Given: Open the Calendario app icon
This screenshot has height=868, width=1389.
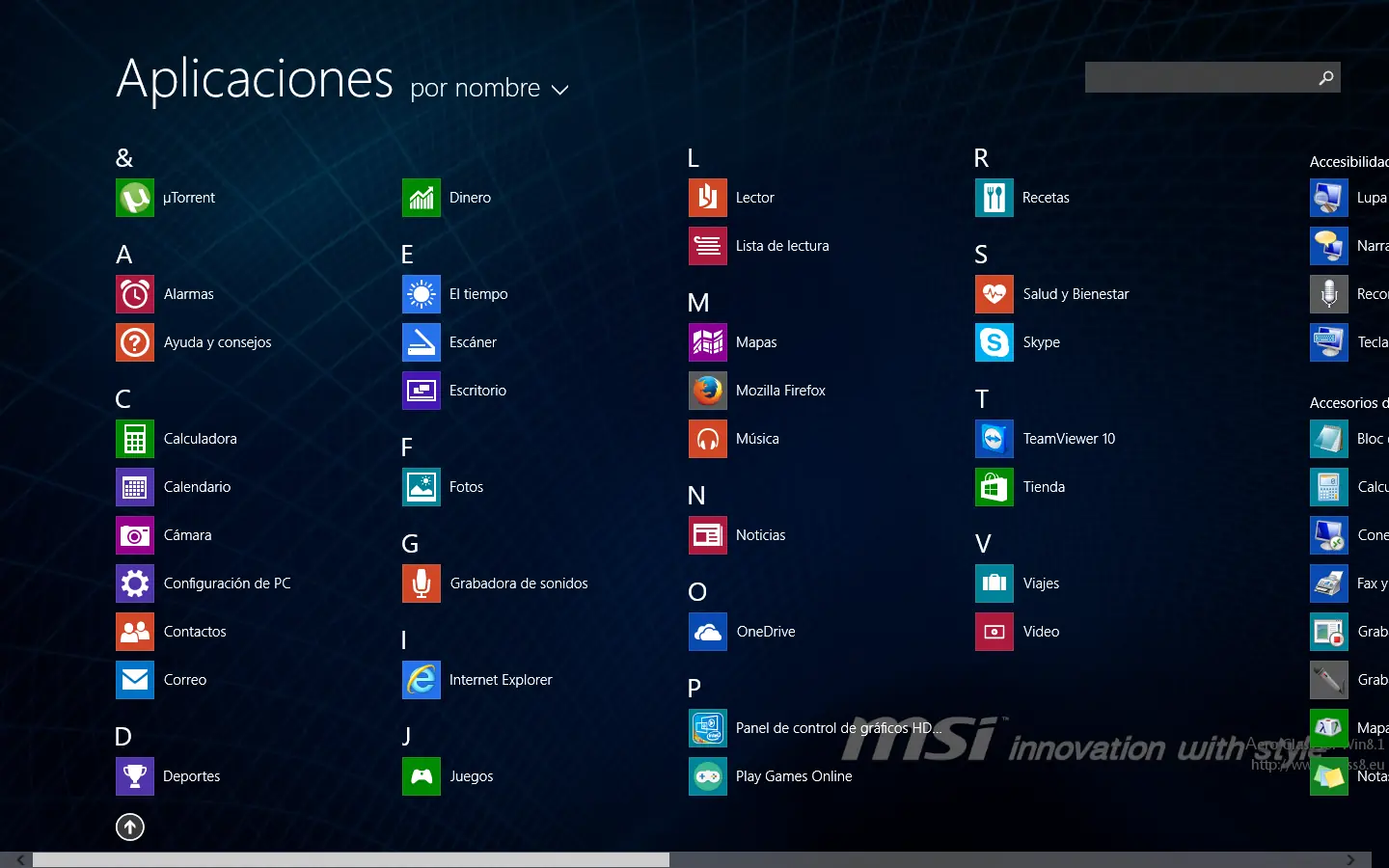Looking at the screenshot, I should point(135,487).
